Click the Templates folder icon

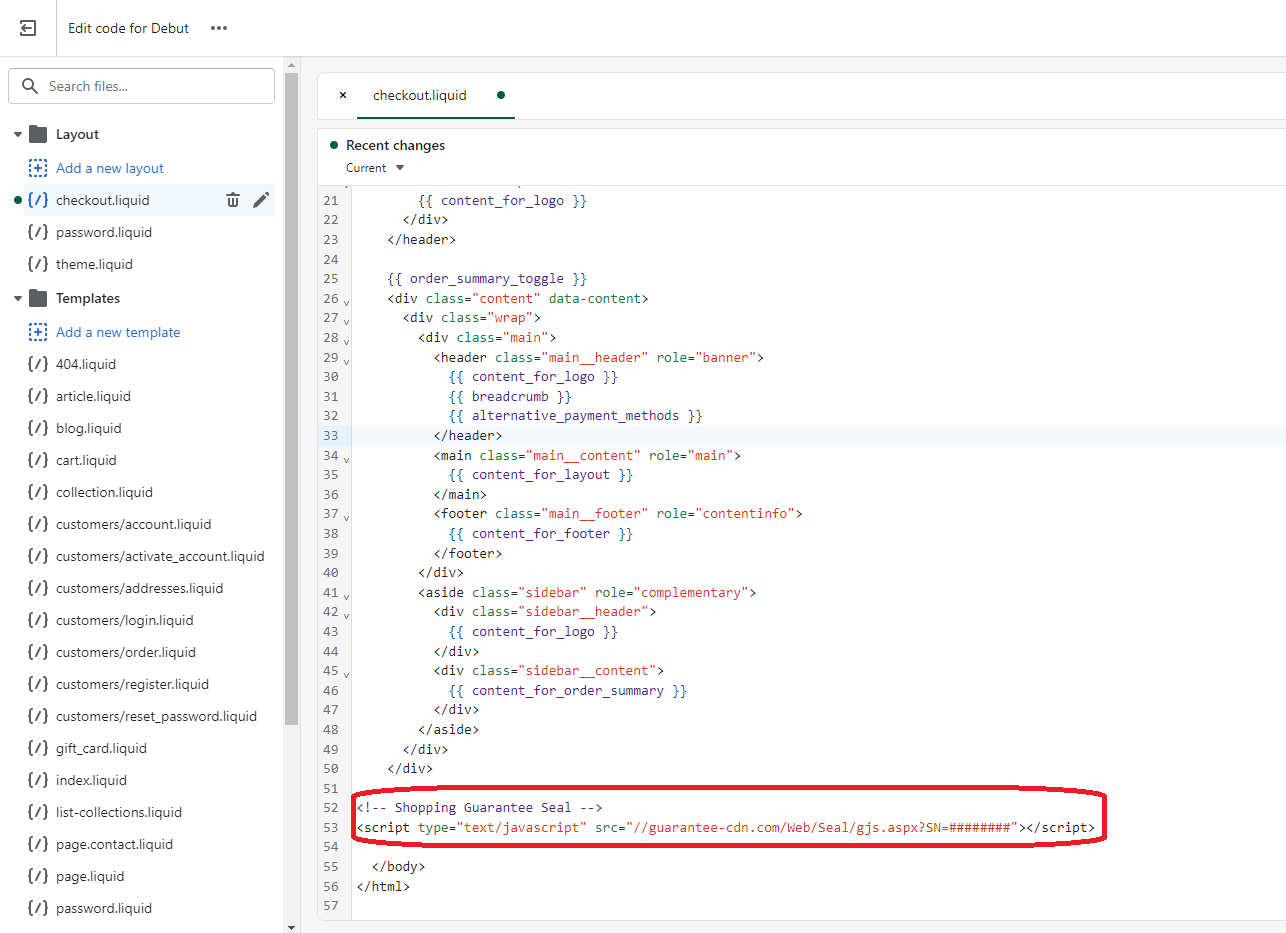(x=38, y=298)
